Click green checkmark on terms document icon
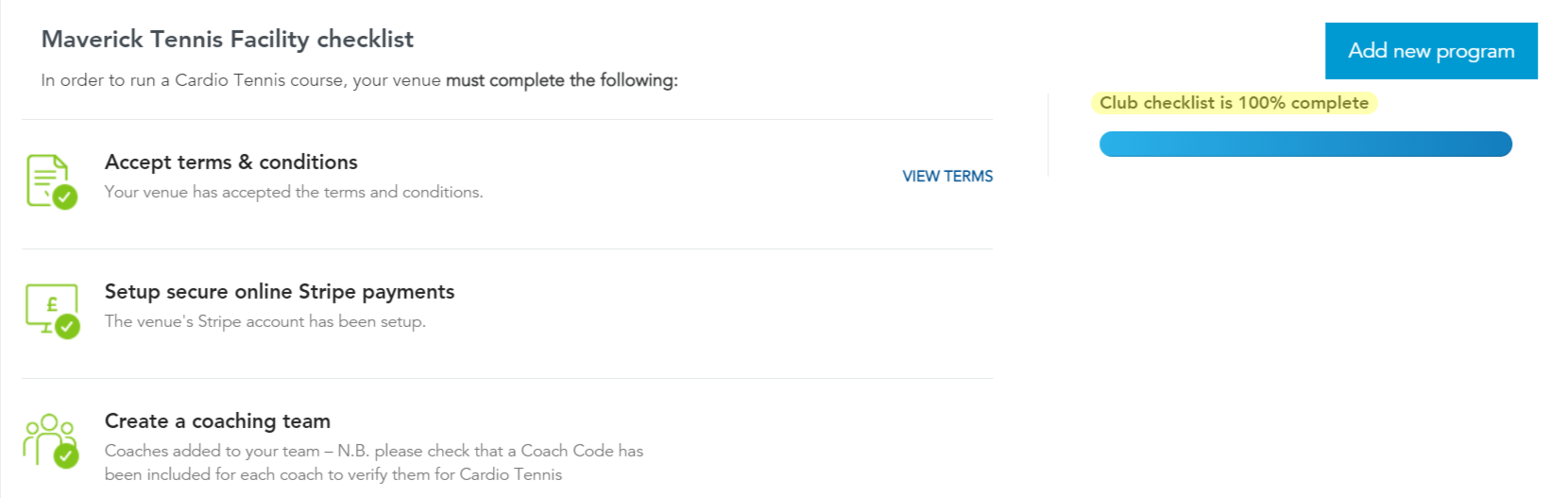This screenshot has width=1568, height=498. [65, 197]
